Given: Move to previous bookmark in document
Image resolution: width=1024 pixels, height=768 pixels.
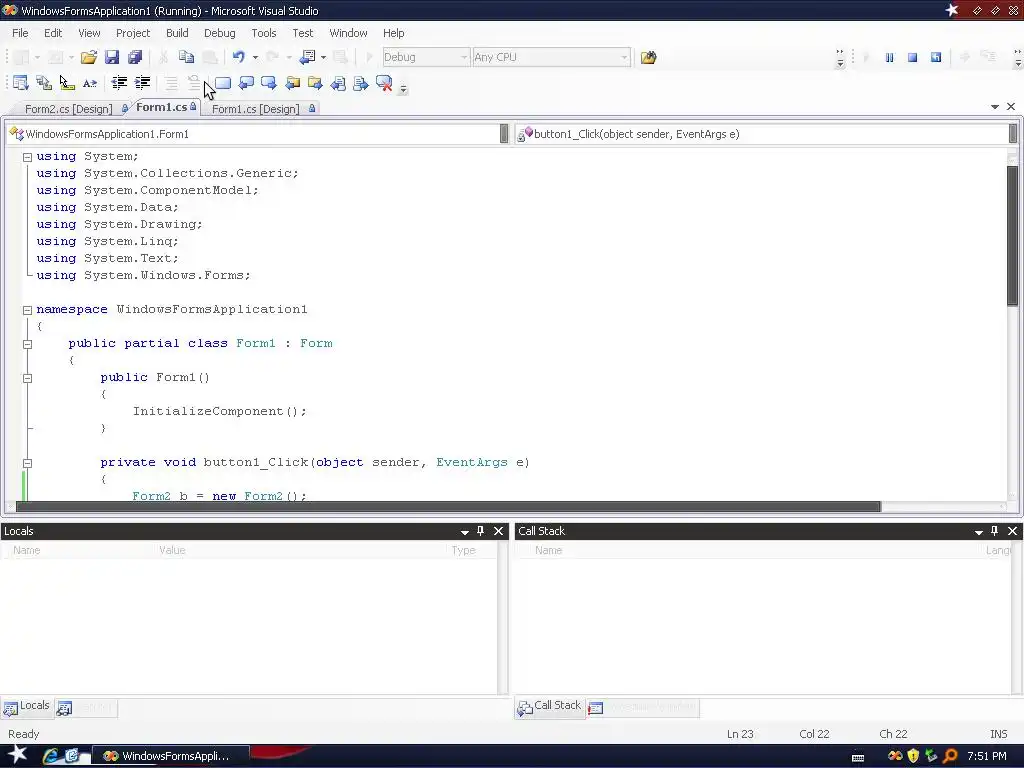Looking at the screenshot, I should tap(338, 83).
